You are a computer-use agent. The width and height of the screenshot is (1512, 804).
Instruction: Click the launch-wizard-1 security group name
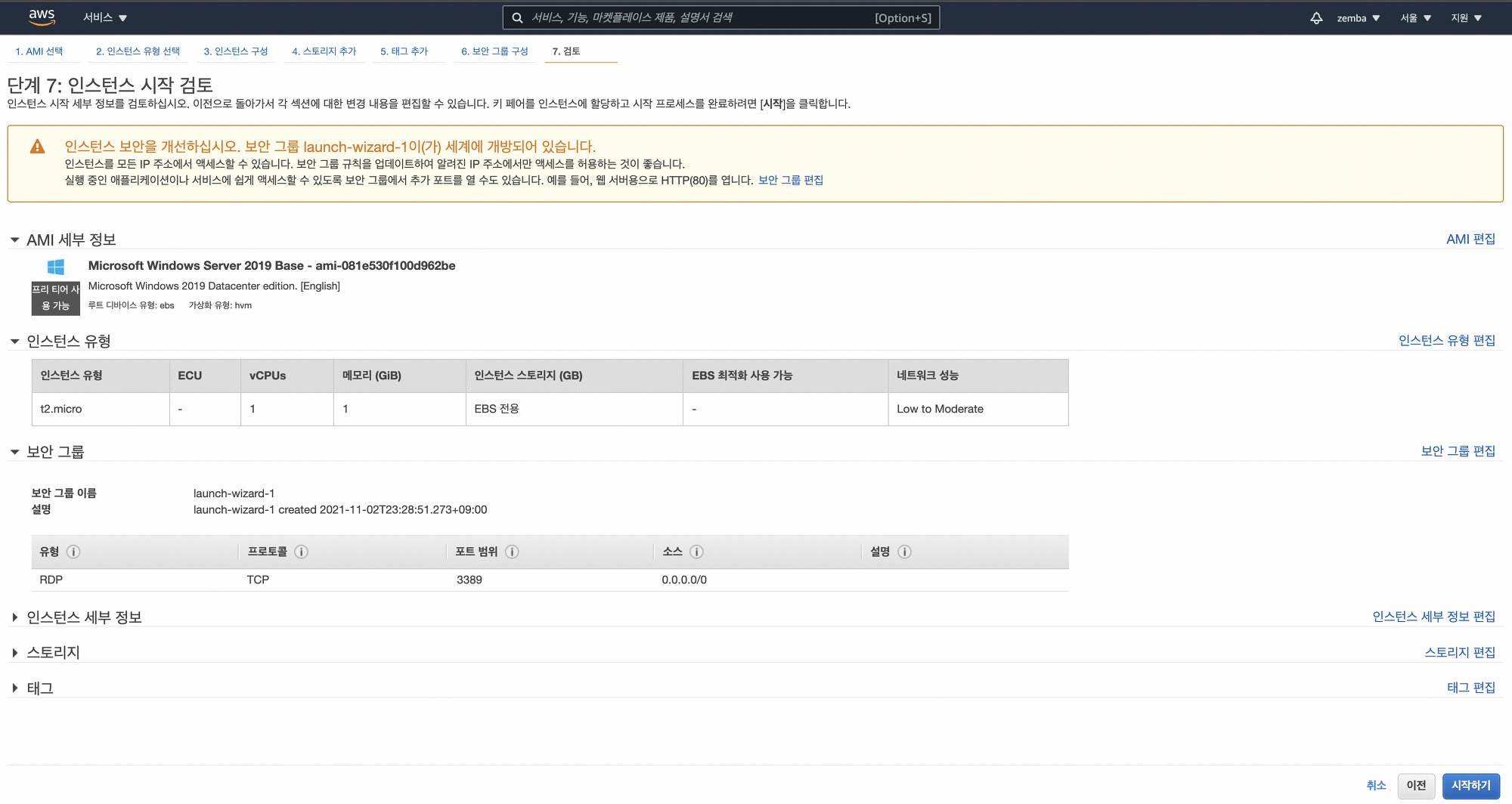click(x=234, y=493)
